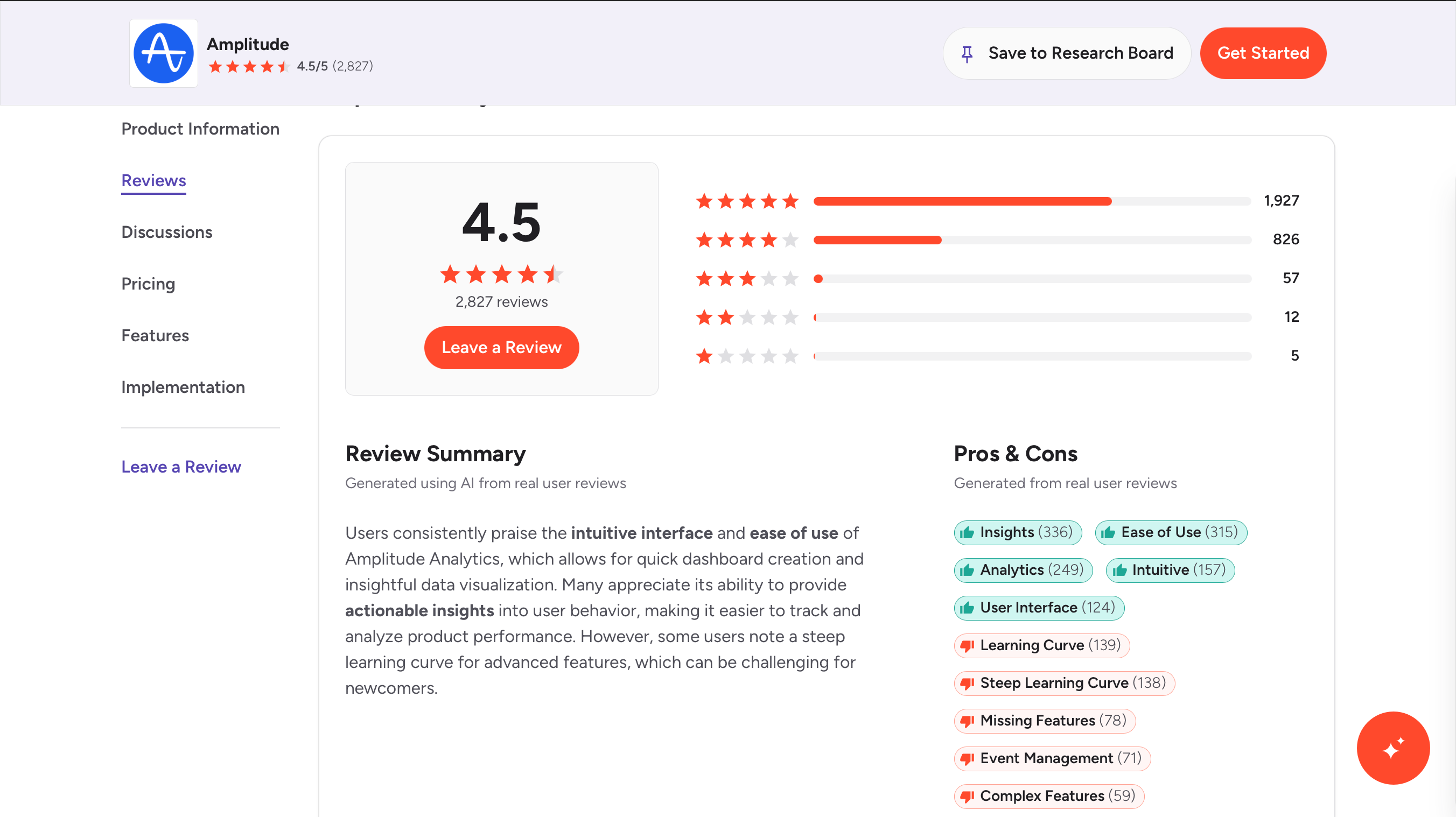Open the sparkle AI assistant floating button
The height and width of the screenshot is (817, 1456).
[1392, 748]
